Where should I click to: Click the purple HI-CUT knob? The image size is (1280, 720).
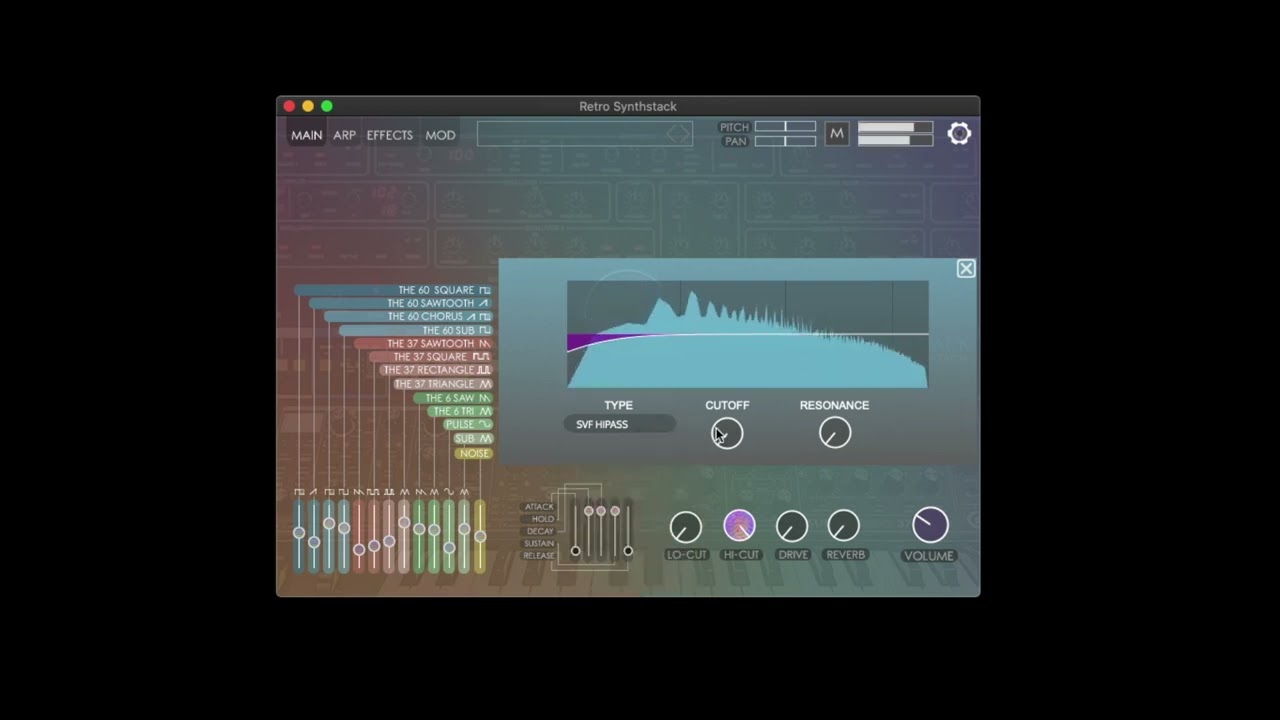click(739, 526)
